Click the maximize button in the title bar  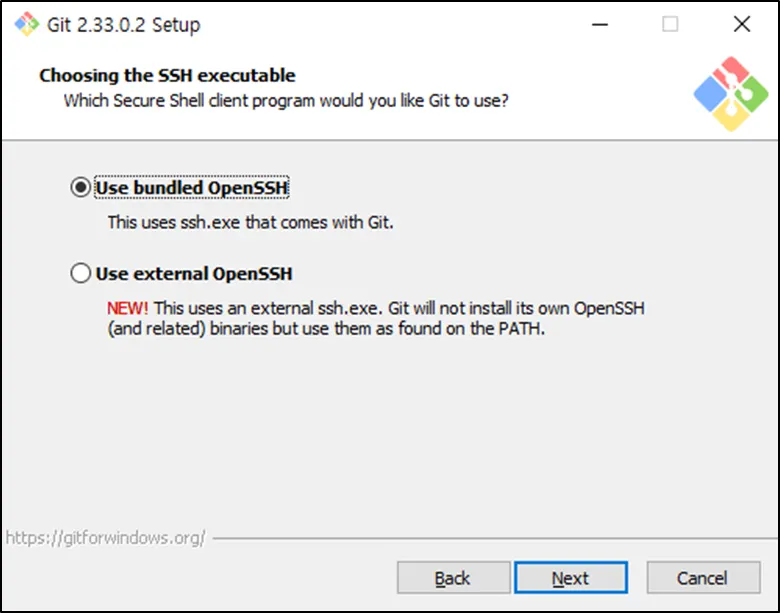[x=670, y=24]
